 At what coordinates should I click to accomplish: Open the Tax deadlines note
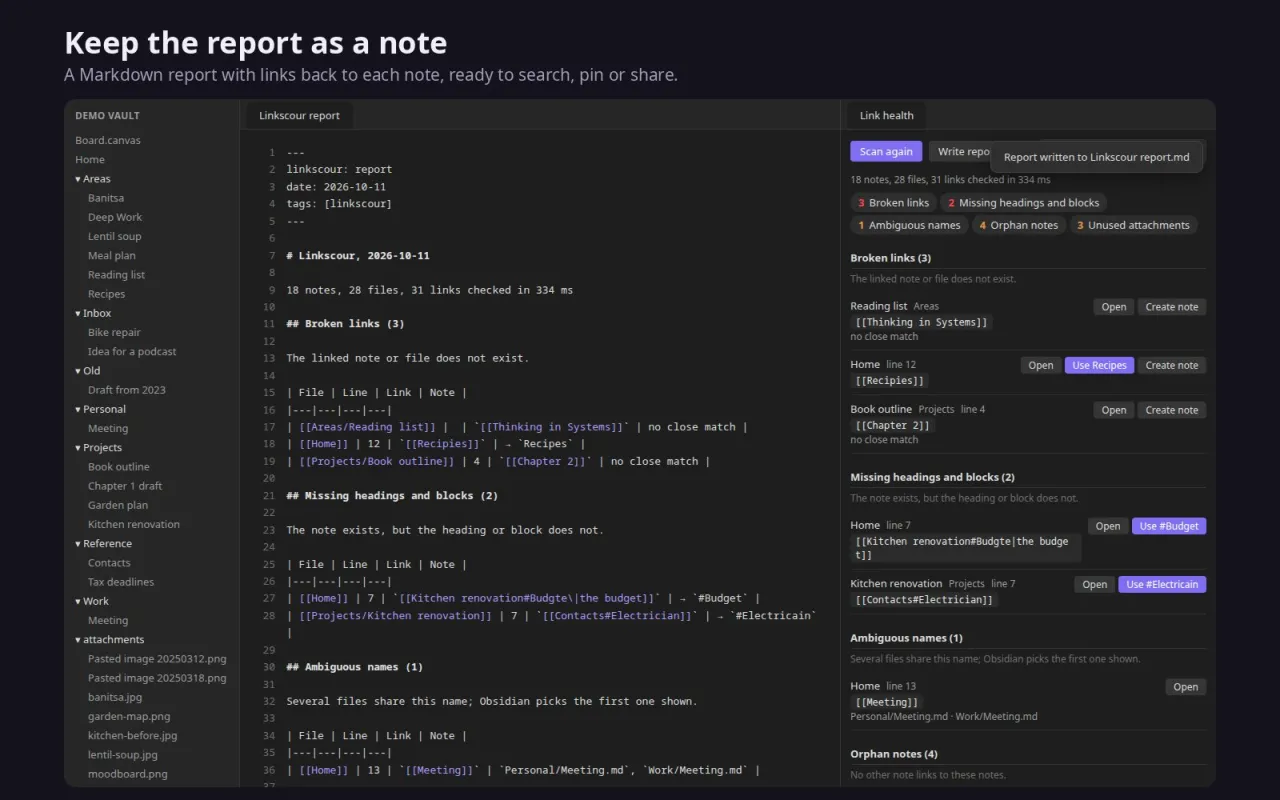[x=121, y=582]
